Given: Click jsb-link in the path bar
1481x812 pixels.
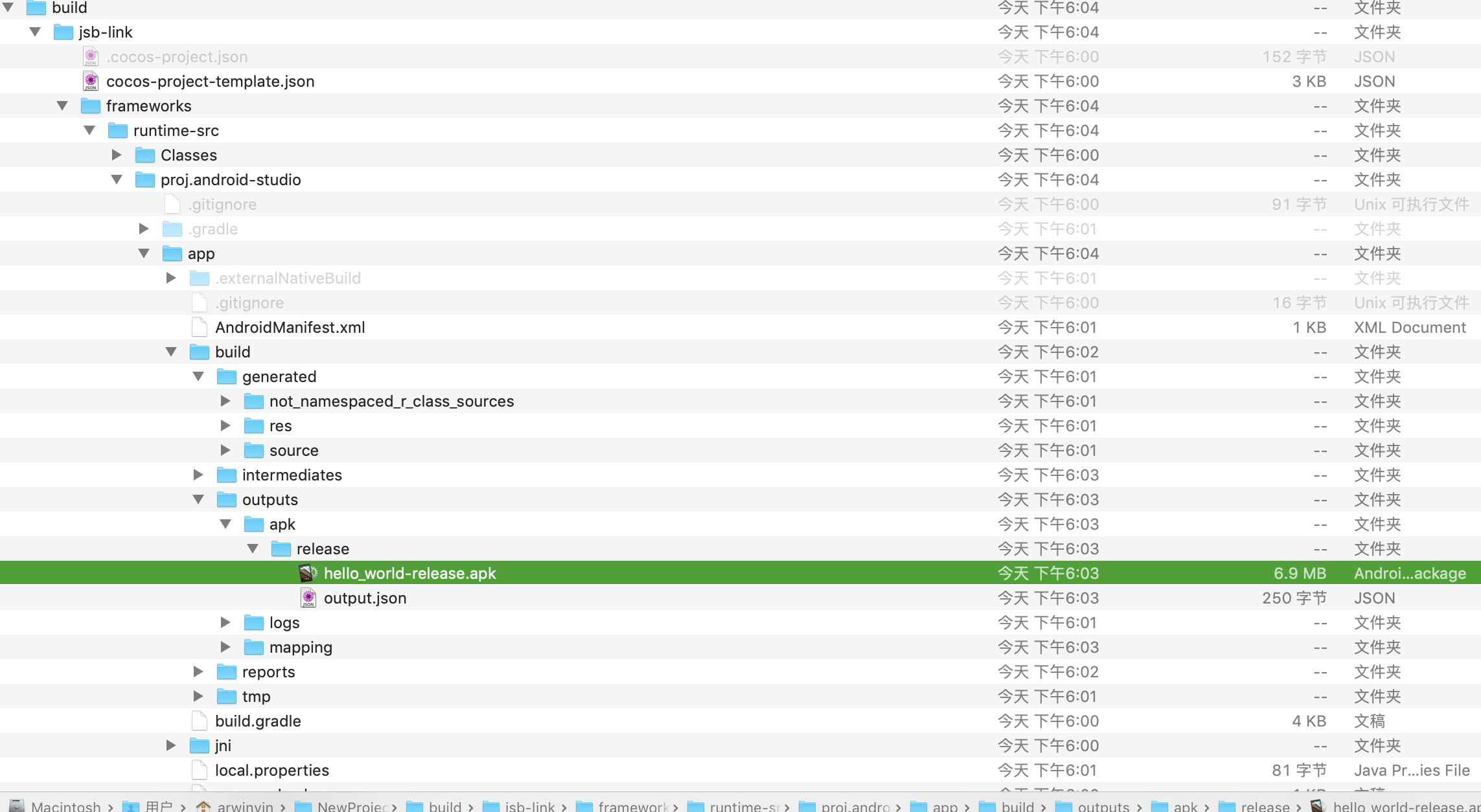Looking at the screenshot, I should pos(529,806).
